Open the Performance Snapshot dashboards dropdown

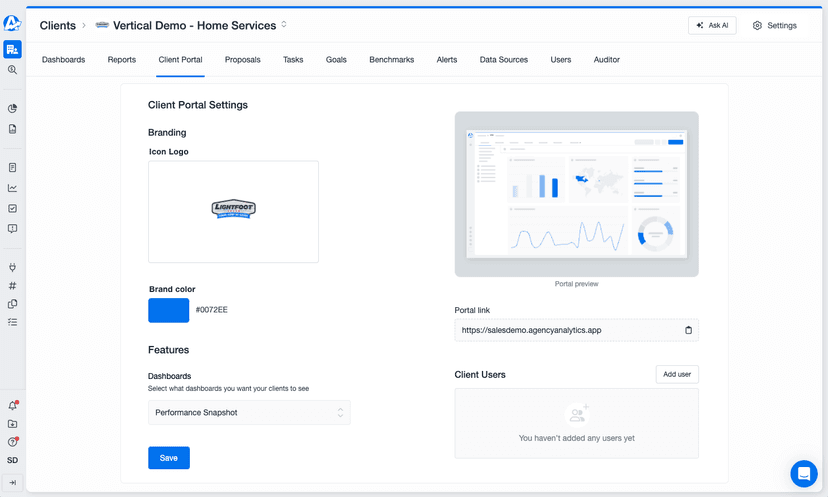click(x=249, y=412)
